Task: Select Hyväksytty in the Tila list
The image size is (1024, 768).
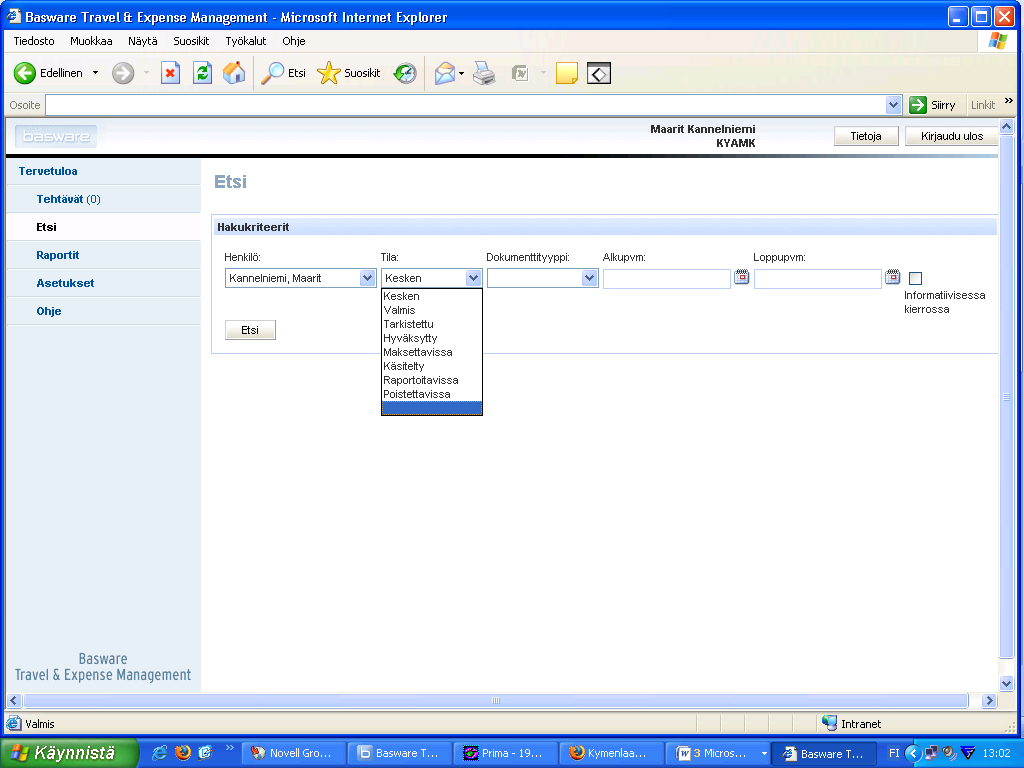Action: click(432, 338)
